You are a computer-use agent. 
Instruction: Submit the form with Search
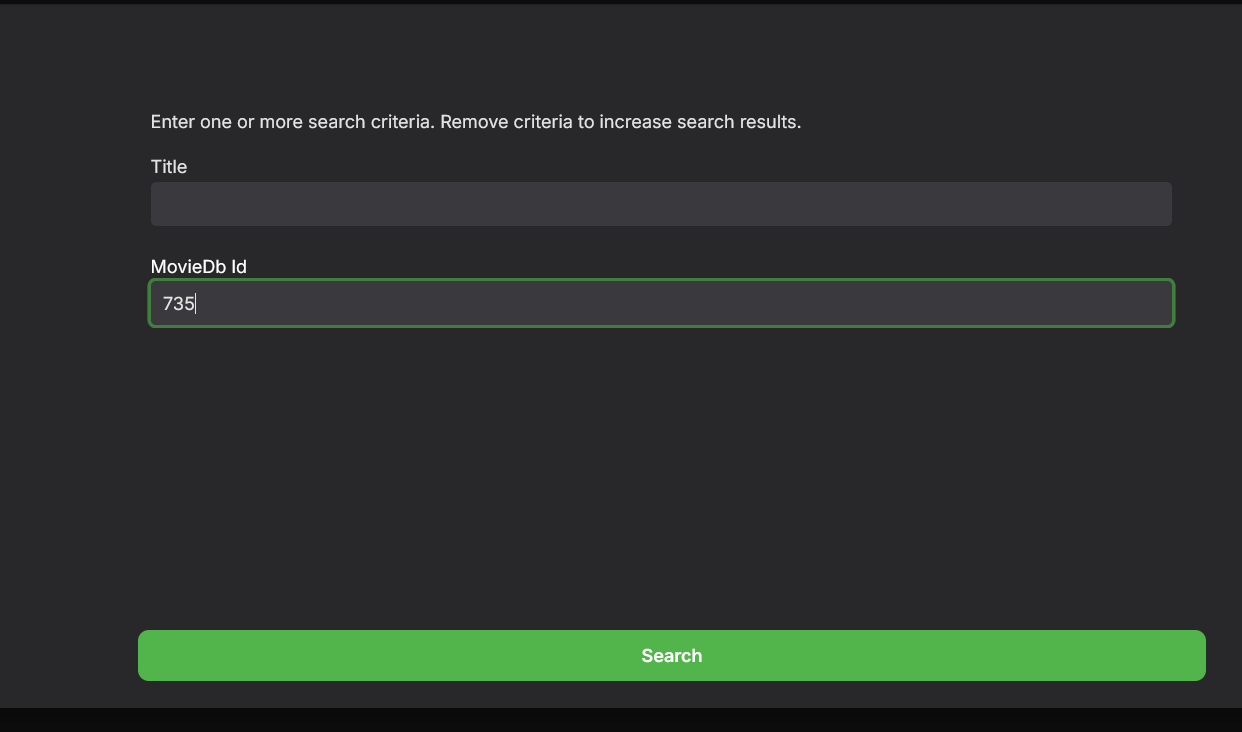click(x=671, y=655)
